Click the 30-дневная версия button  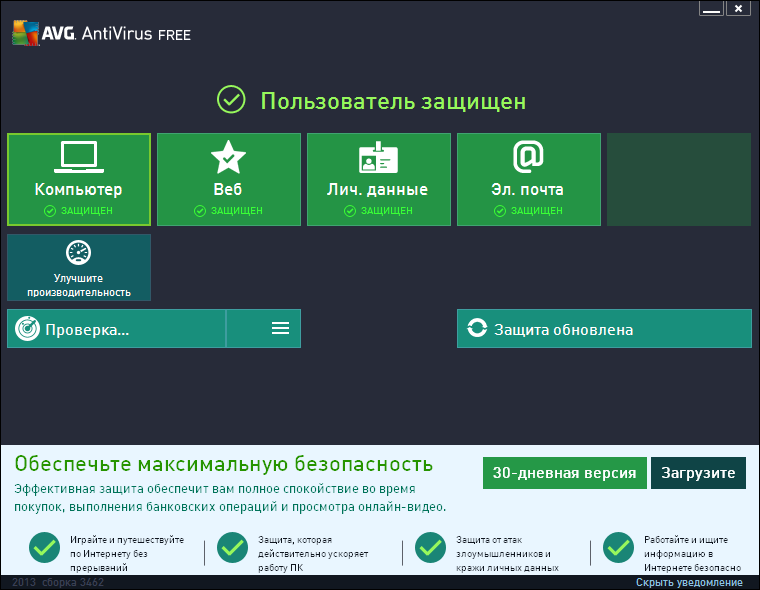565,473
